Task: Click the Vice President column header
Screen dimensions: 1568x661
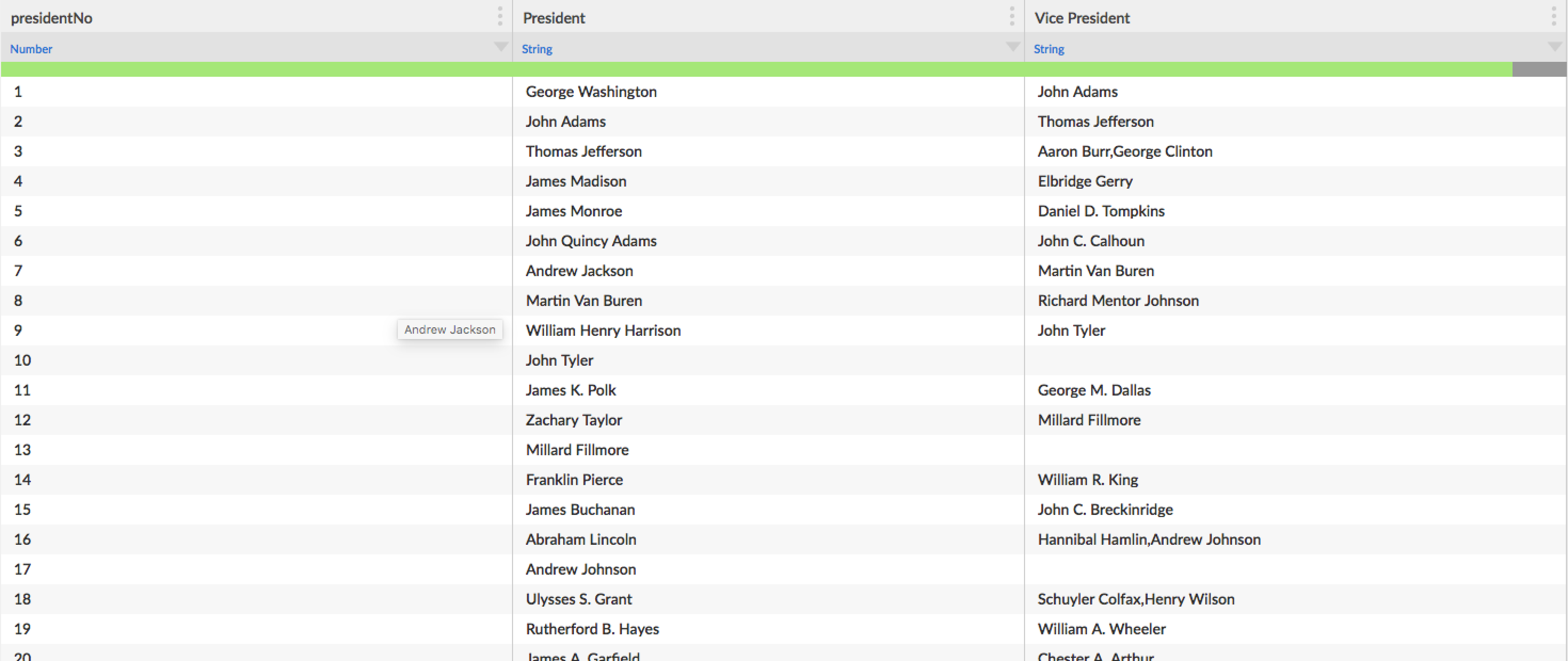Action: [1082, 18]
